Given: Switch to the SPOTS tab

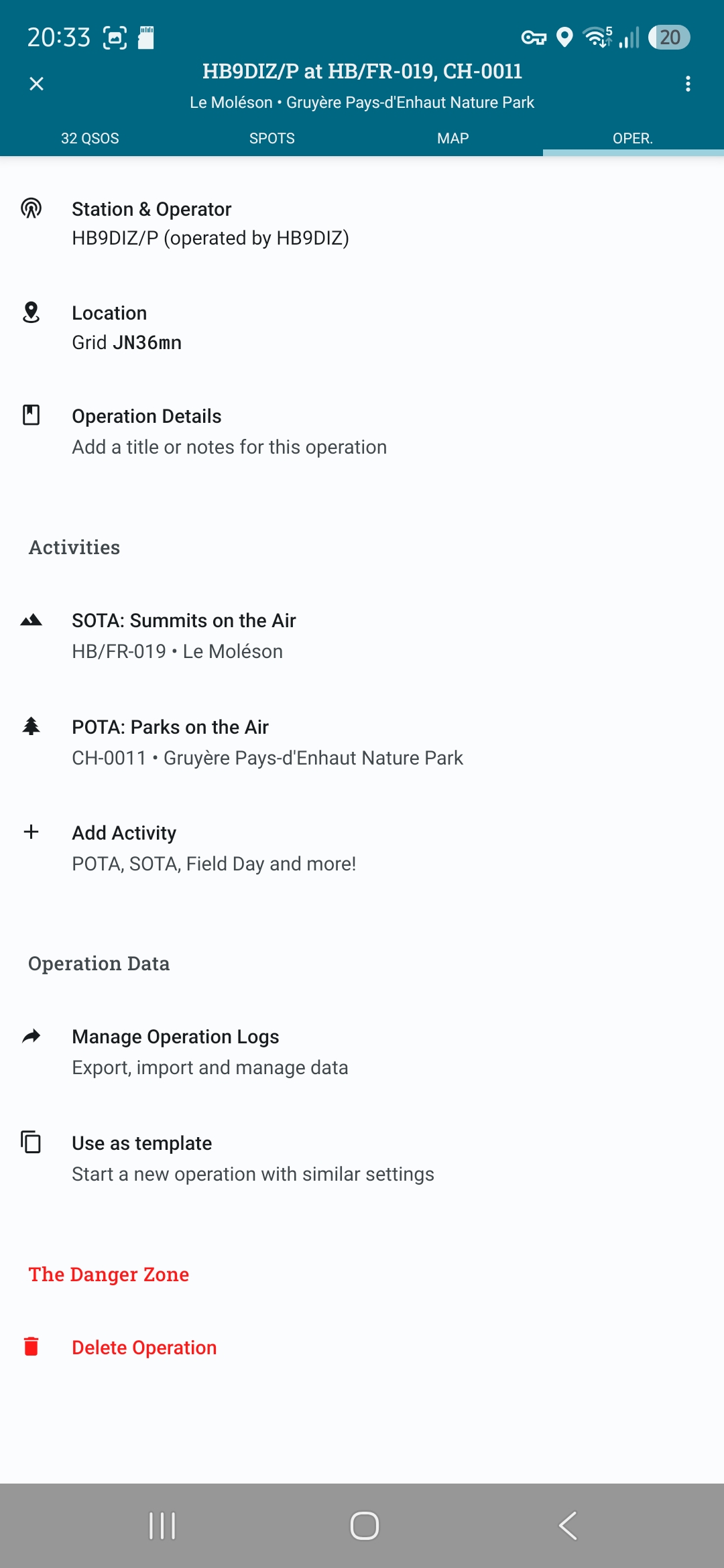Looking at the screenshot, I should (271, 138).
